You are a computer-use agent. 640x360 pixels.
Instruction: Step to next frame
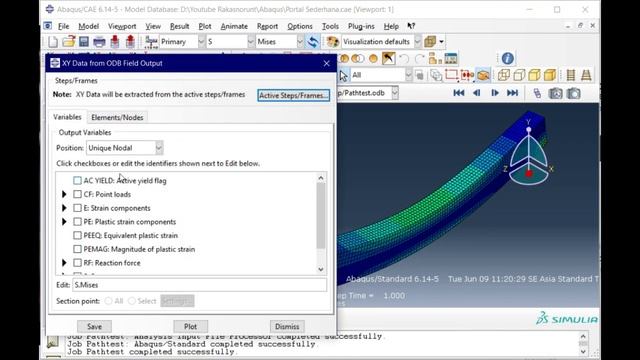(x=495, y=93)
